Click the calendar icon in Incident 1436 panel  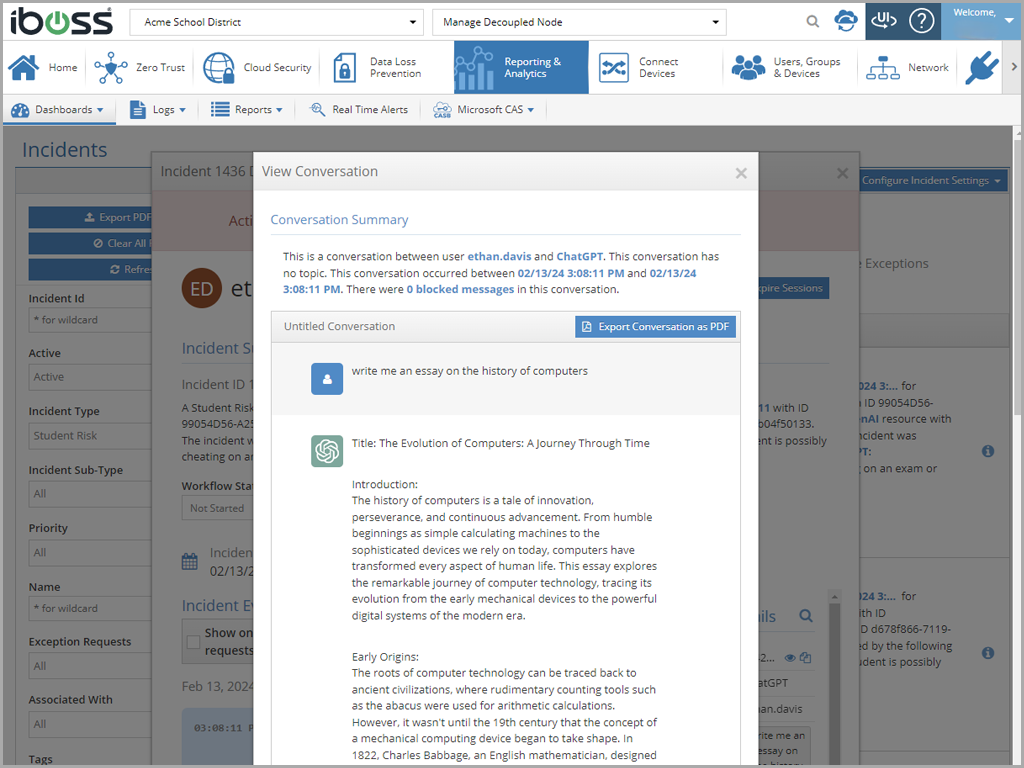click(189, 561)
